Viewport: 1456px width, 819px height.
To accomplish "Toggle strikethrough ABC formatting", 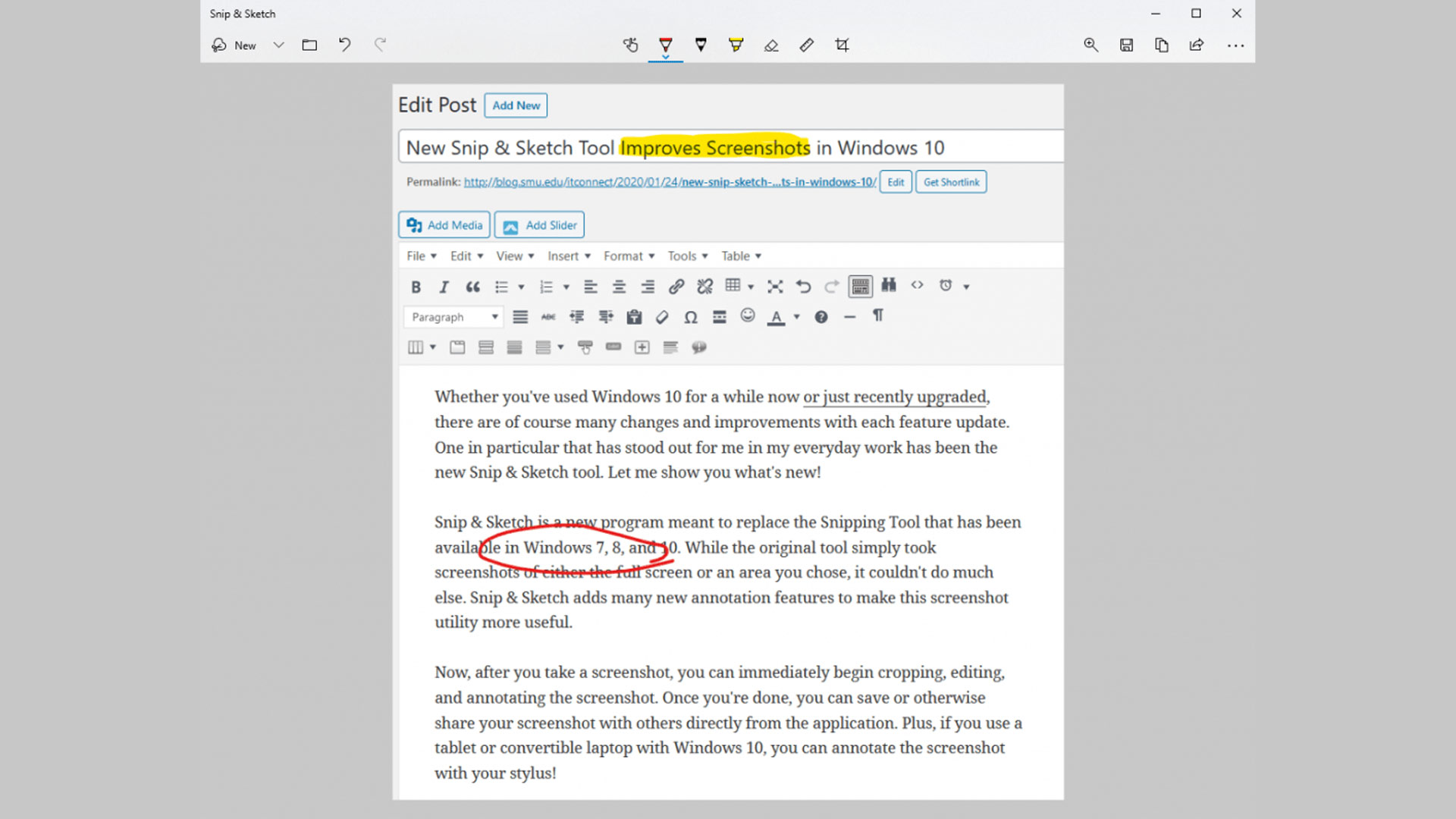I will (548, 317).
